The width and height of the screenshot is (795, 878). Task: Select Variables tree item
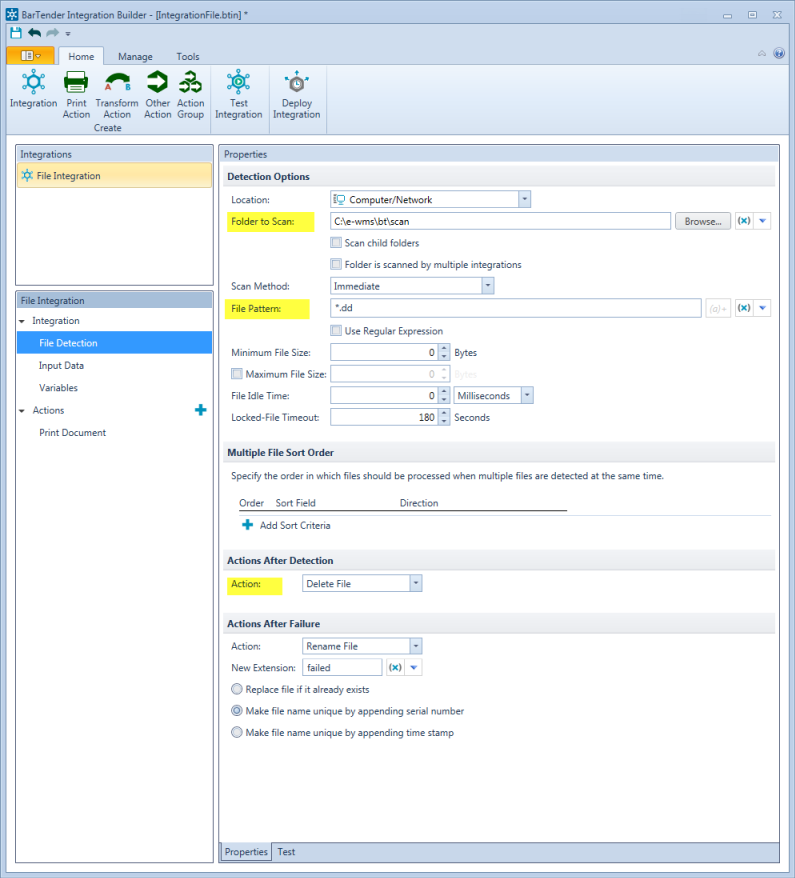click(58, 387)
